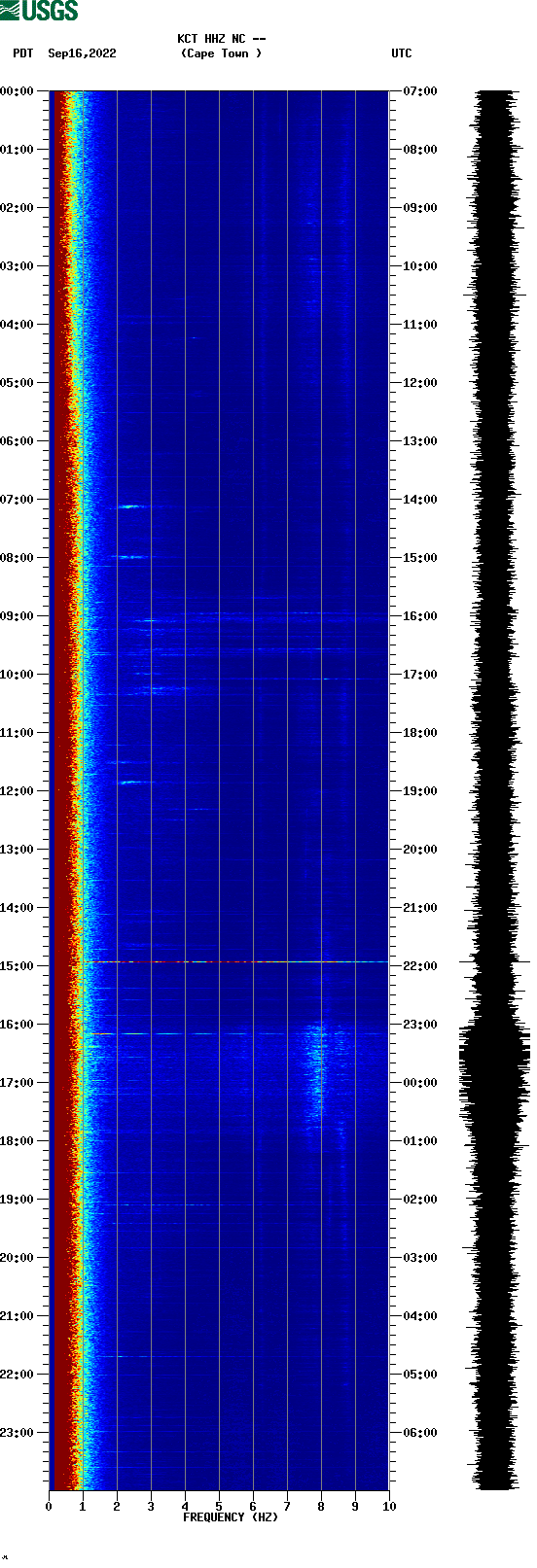
Task: Click the 0 Hz frequency tick label
Action: tap(49, 1507)
